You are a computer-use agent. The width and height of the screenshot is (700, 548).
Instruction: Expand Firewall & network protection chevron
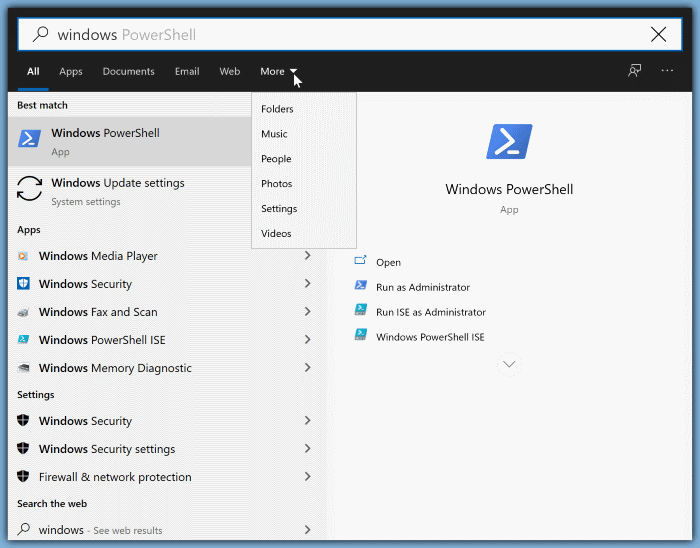tap(308, 477)
